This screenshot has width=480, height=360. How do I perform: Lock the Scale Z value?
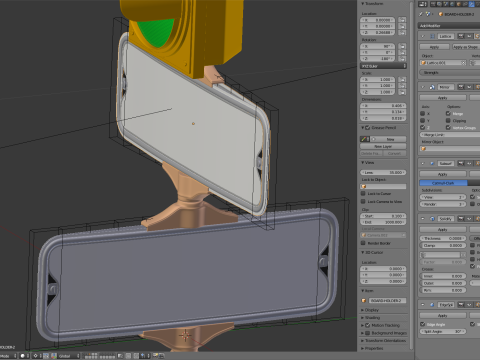[x=402, y=92]
